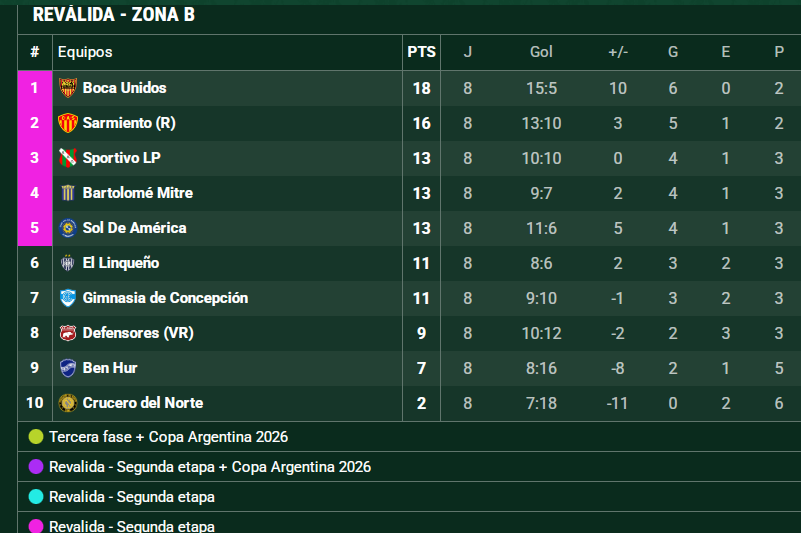
Task: Click the Sol De América team crest icon
Action: [x=68, y=228]
